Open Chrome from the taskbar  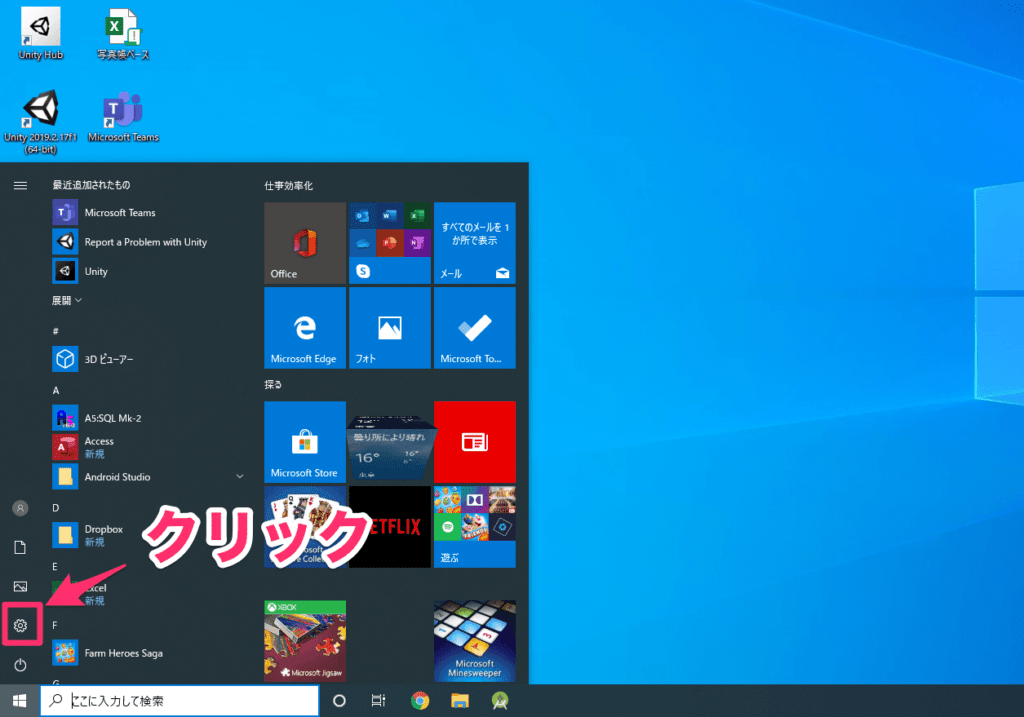pos(420,701)
